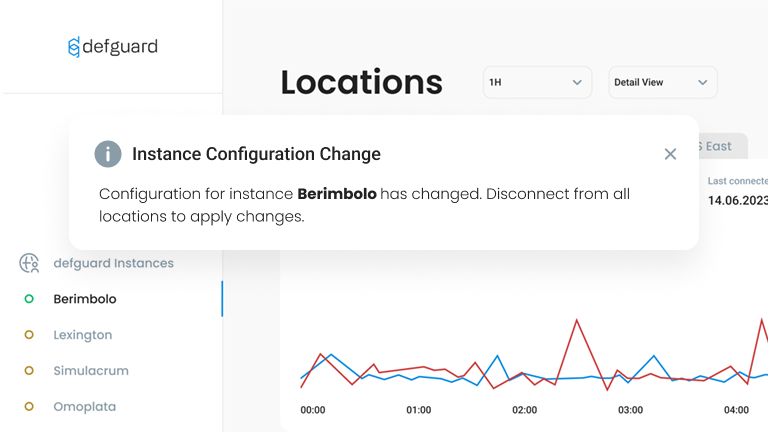768x432 pixels.
Task: Click the status circle next to Simulacrum
Action: pos(29,371)
